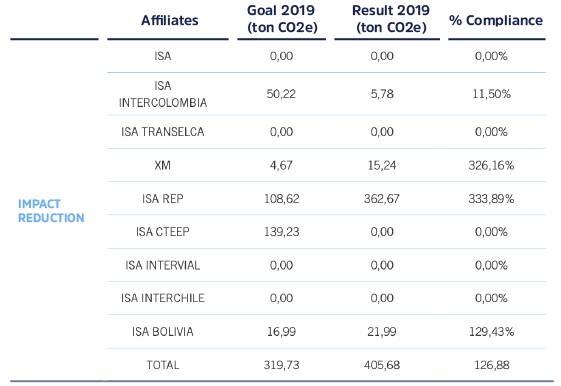Select the ISA CTEEP affiliate cell
The height and width of the screenshot is (386, 561).
[x=163, y=232]
